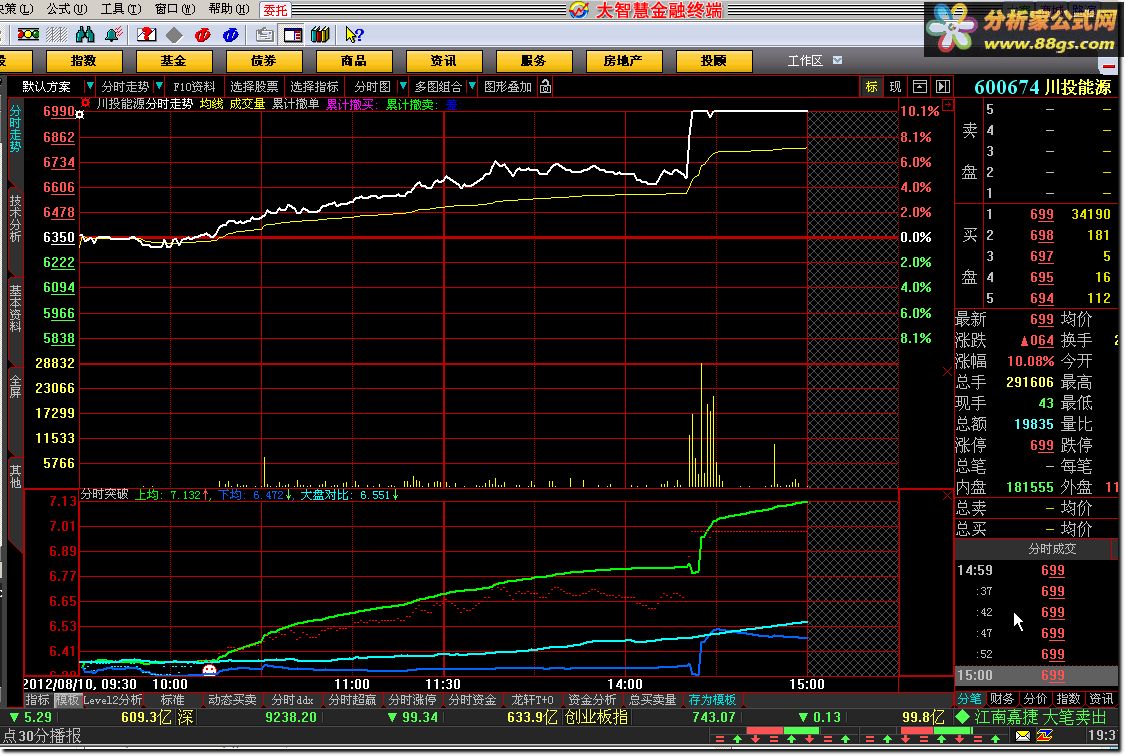Screen dimensions: 1126x756
Task: Click the 指数 yellow button
Action: coord(84,61)
